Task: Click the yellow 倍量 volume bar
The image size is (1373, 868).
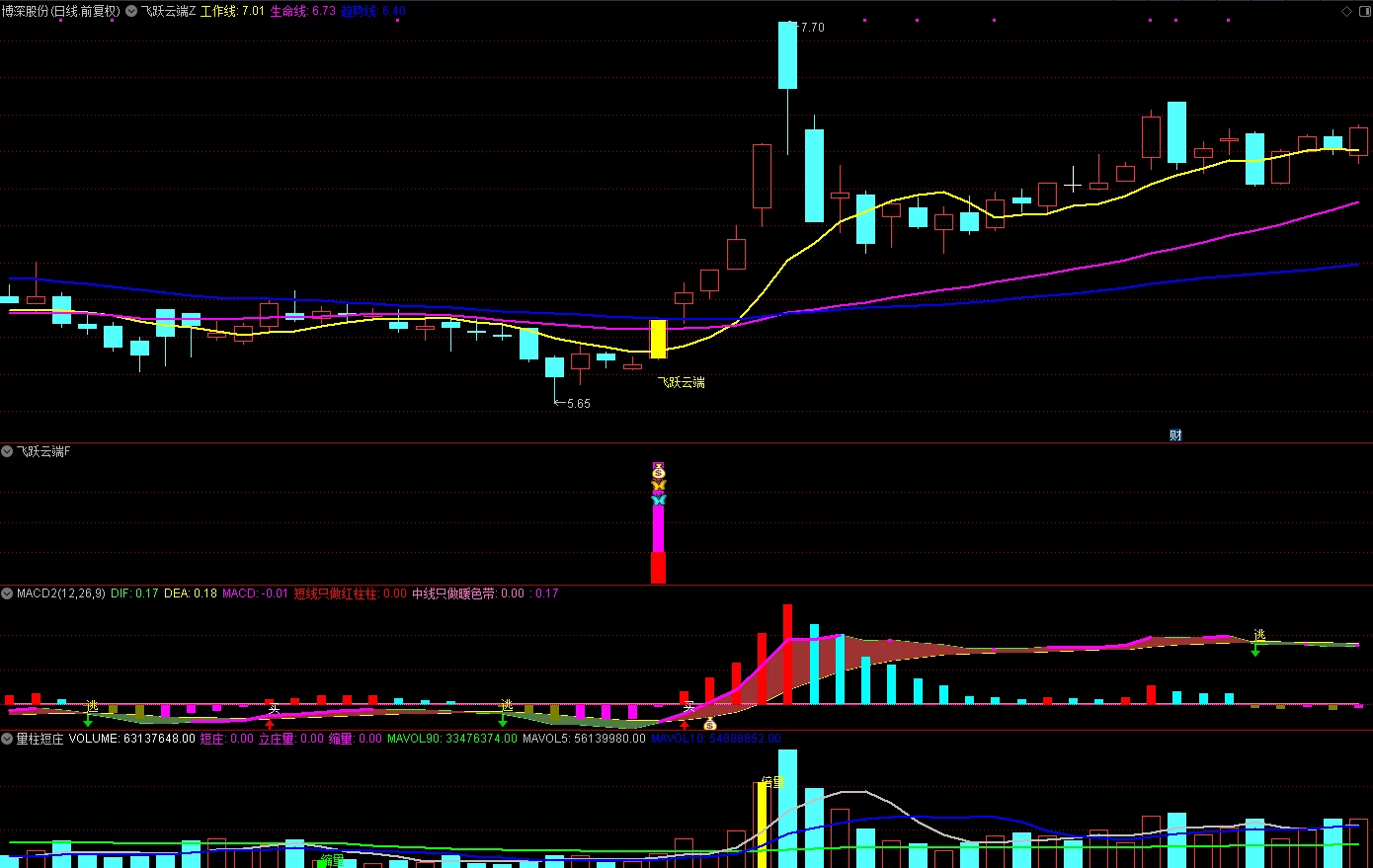Action: pos(762,825)
